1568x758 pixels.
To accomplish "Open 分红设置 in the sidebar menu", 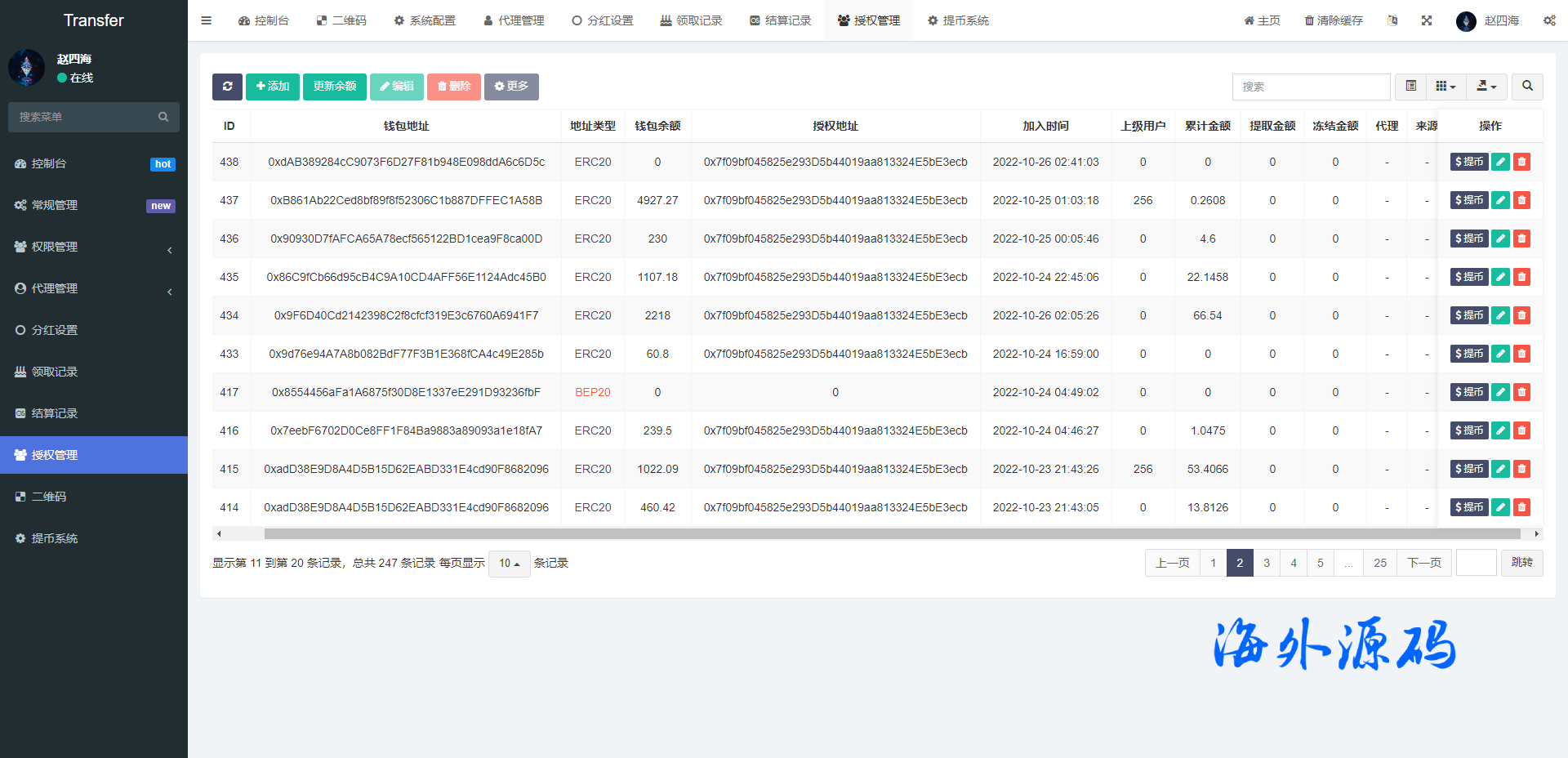I will [x=55, y=330].
